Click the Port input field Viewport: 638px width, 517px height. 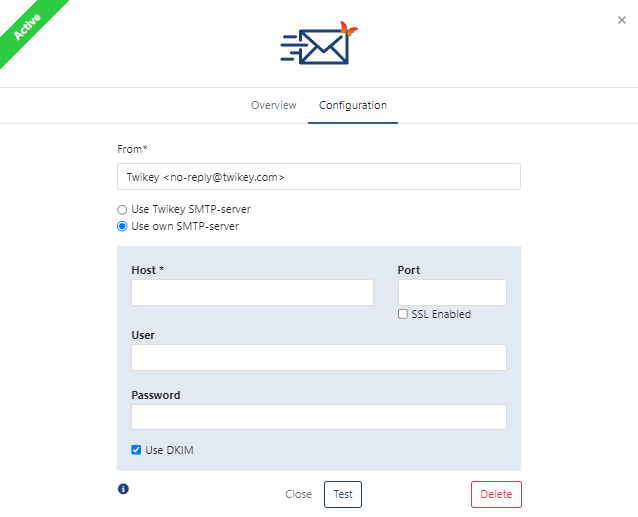452,292
